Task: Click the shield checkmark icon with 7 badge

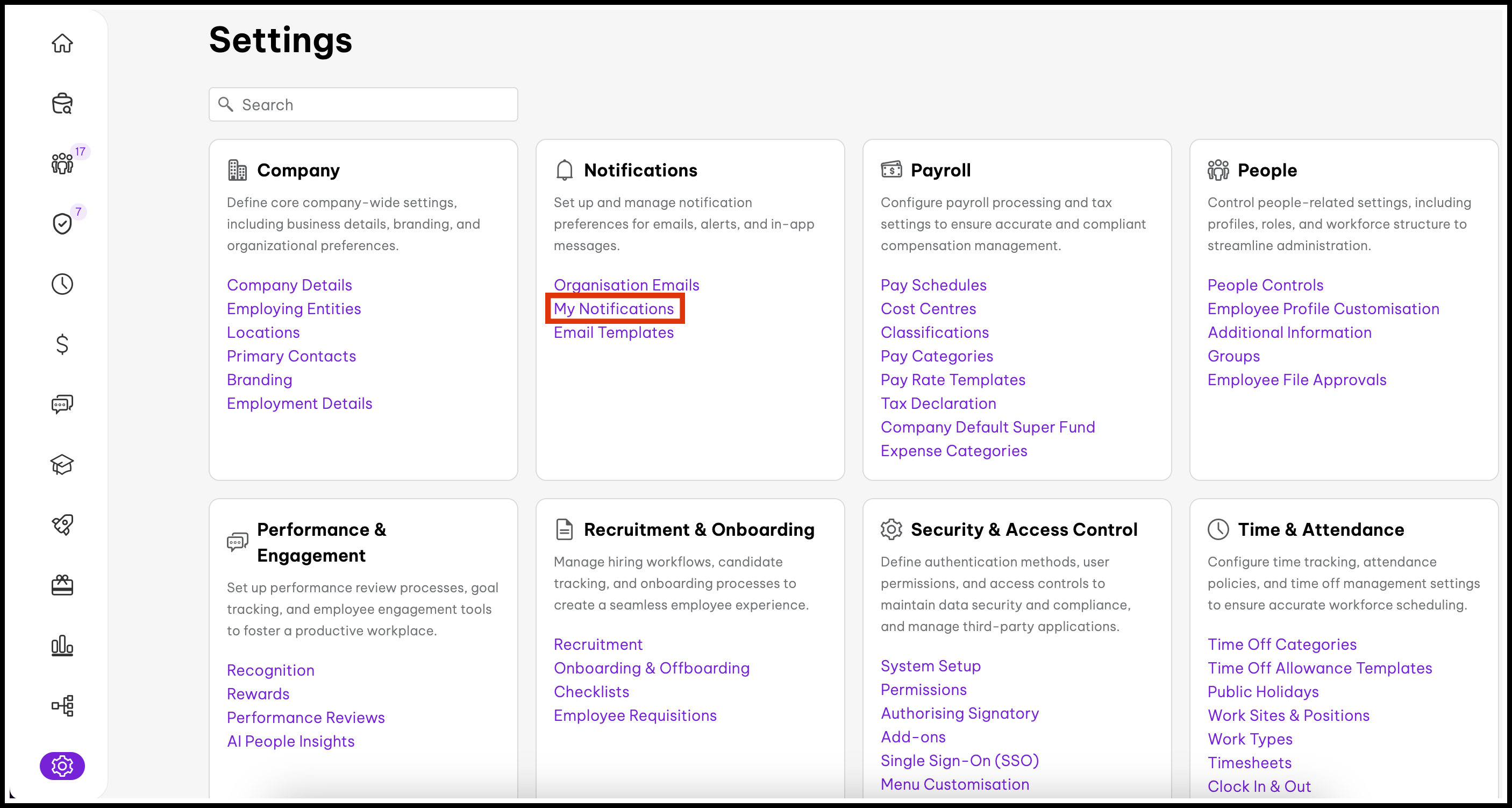Action: pos(62,224)
